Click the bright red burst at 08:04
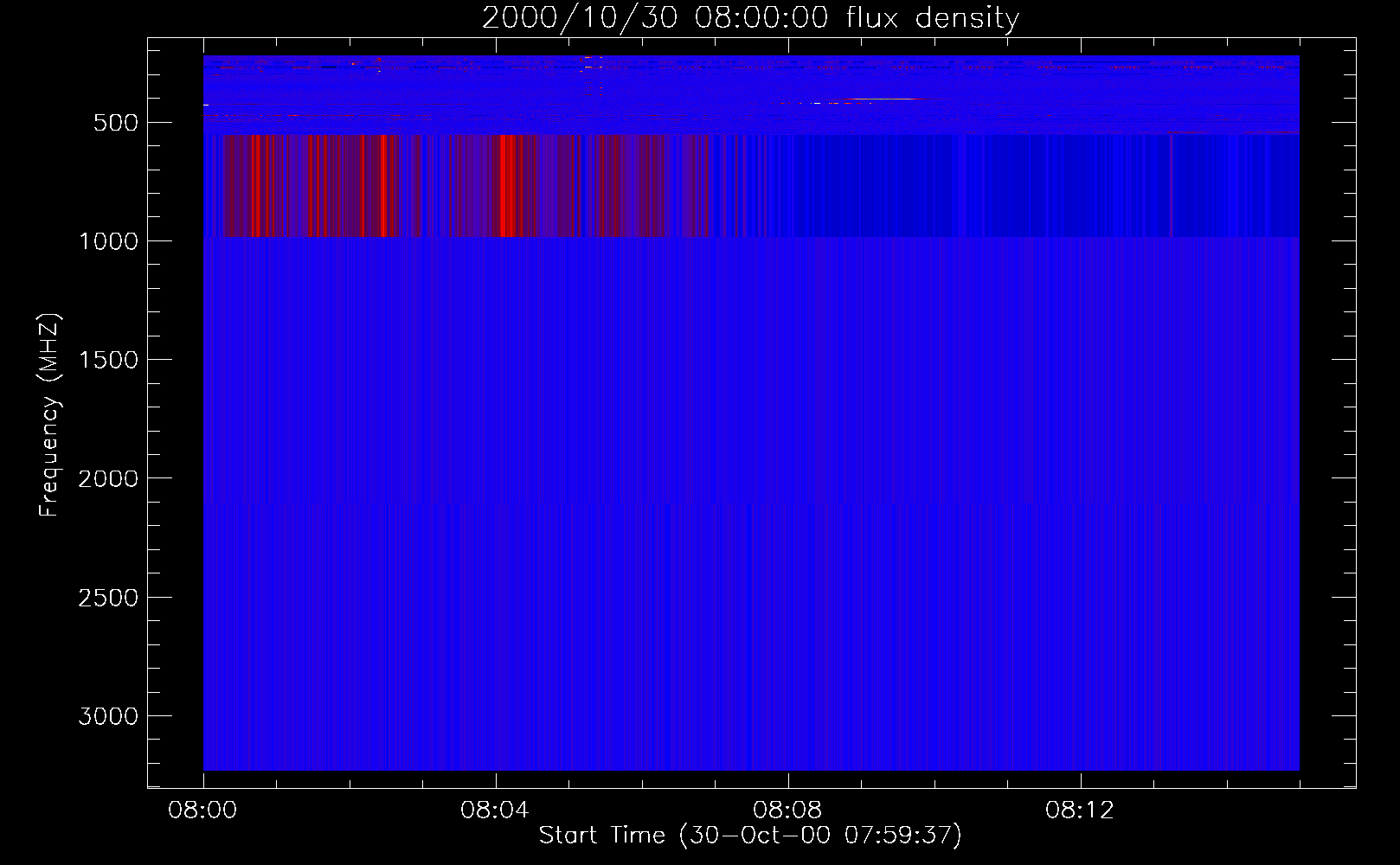 point(508,185)
